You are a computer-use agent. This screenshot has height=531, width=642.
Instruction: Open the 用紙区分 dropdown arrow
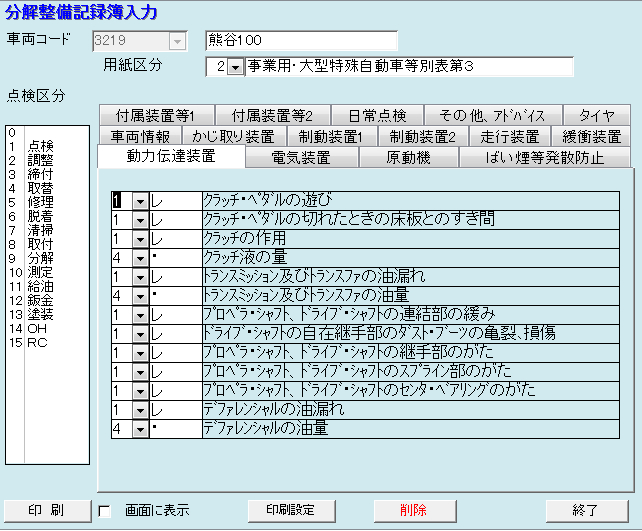coord(234,67)
